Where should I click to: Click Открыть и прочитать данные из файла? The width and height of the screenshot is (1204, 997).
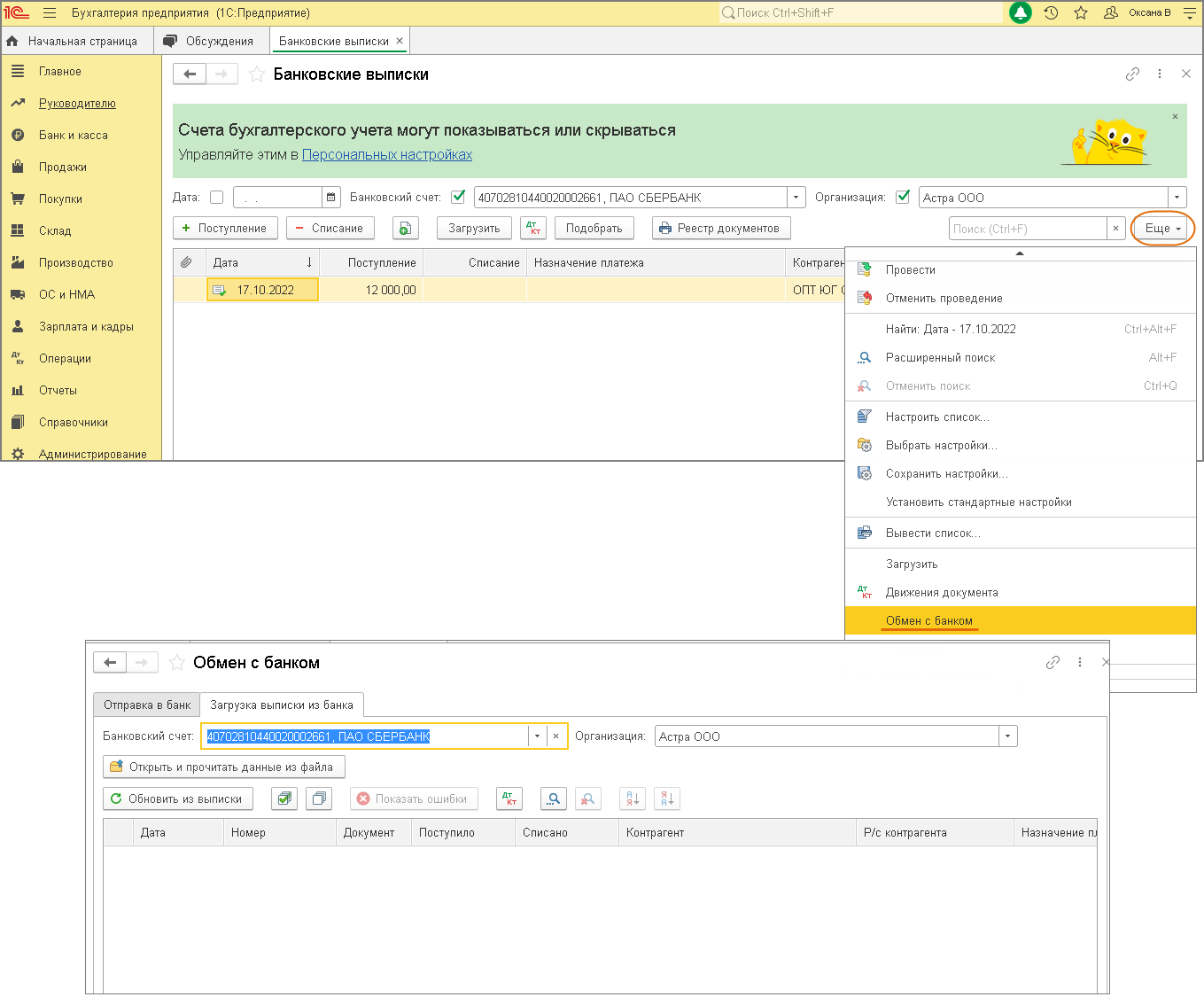pos(224,767)
